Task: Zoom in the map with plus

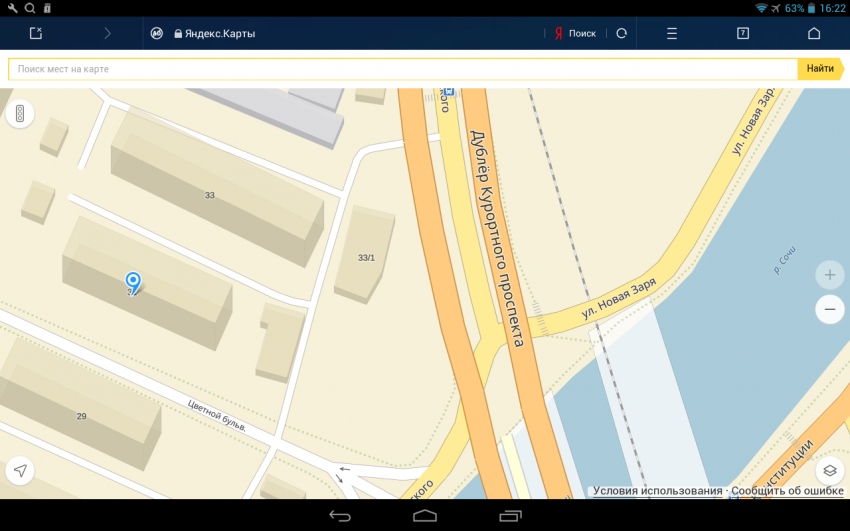Action: coord(829,274)
